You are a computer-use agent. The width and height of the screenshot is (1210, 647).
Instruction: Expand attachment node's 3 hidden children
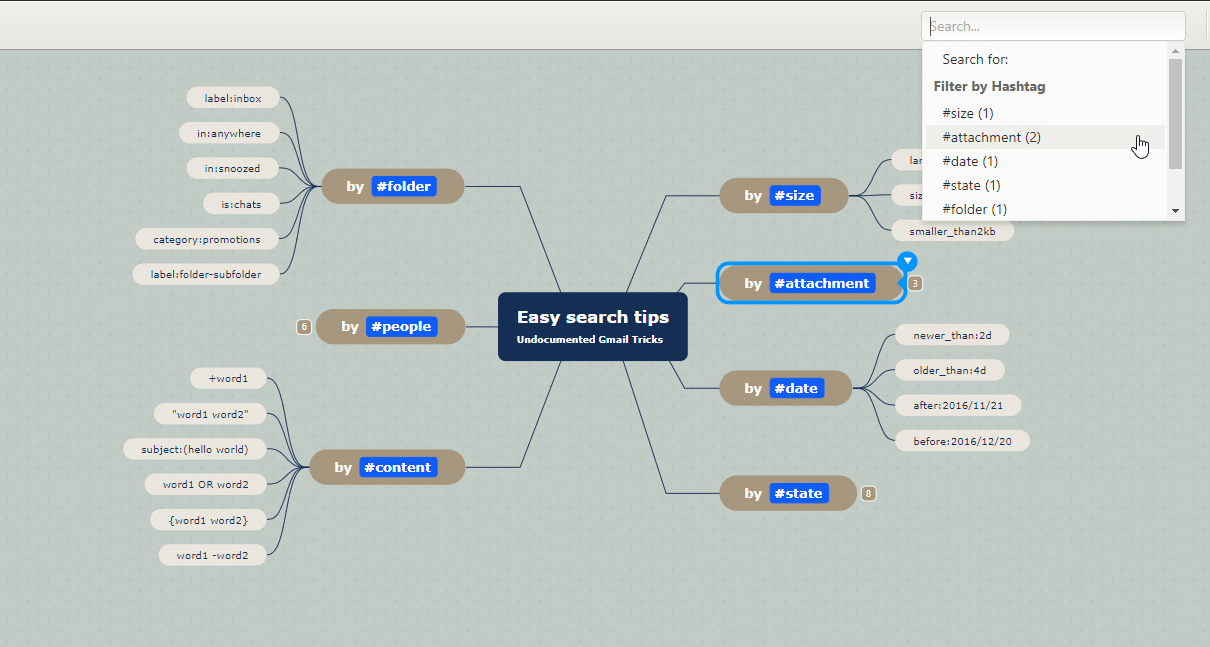[915, 284]
